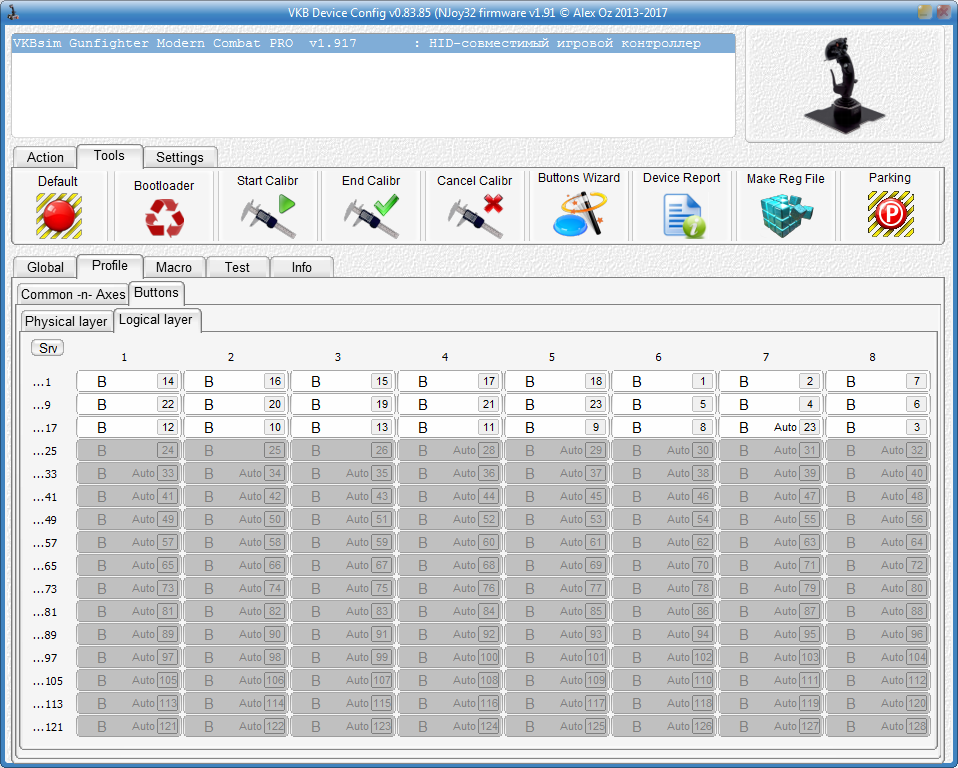Click logical button cell mapped to 4

point(770,404)
